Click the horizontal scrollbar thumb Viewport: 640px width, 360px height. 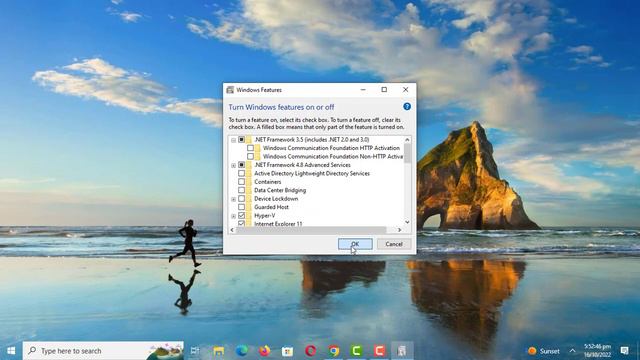[x=311, y=230]
